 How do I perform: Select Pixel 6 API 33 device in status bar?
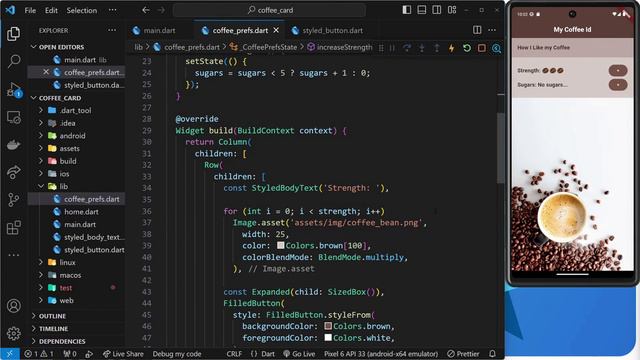pyautogui.click(x=380, y=353)
